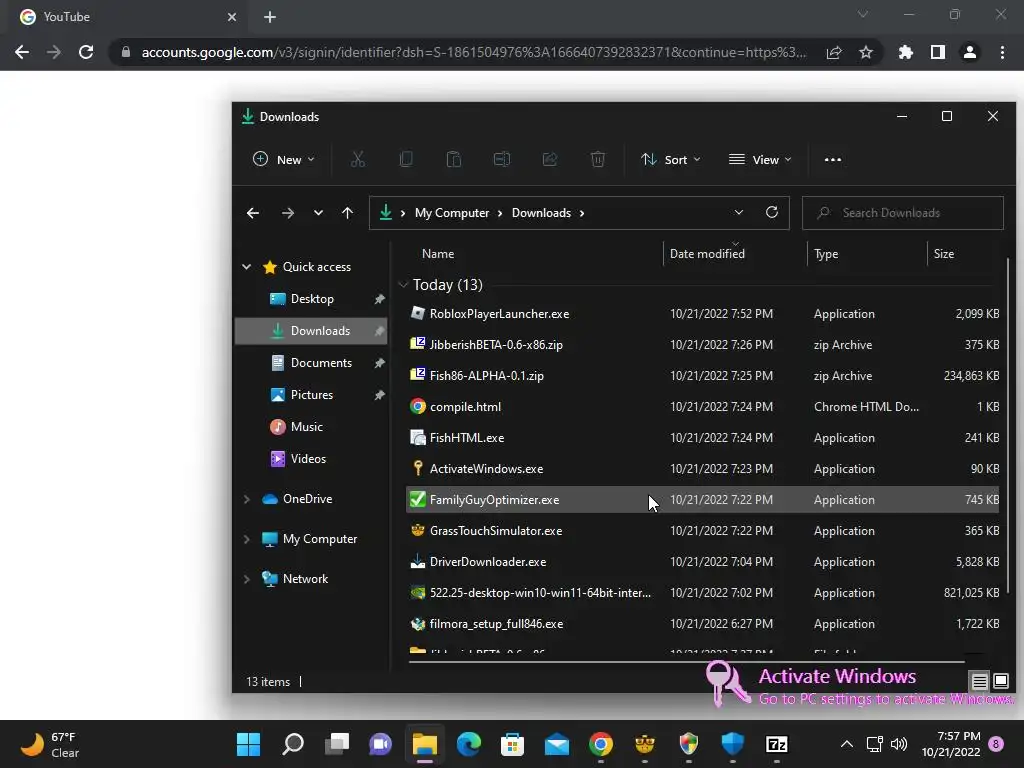Viewport: 1024px width, 768px height.
Task: Select Videos in navigation pane
Action: click(312, 458)
